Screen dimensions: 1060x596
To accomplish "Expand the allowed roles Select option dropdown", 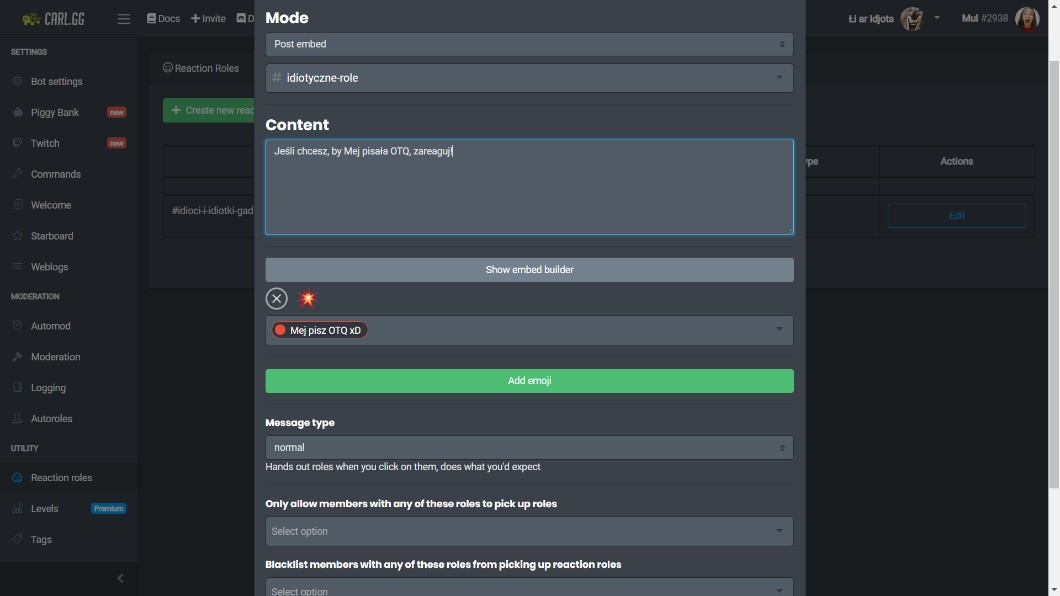I will coord(529,531).
